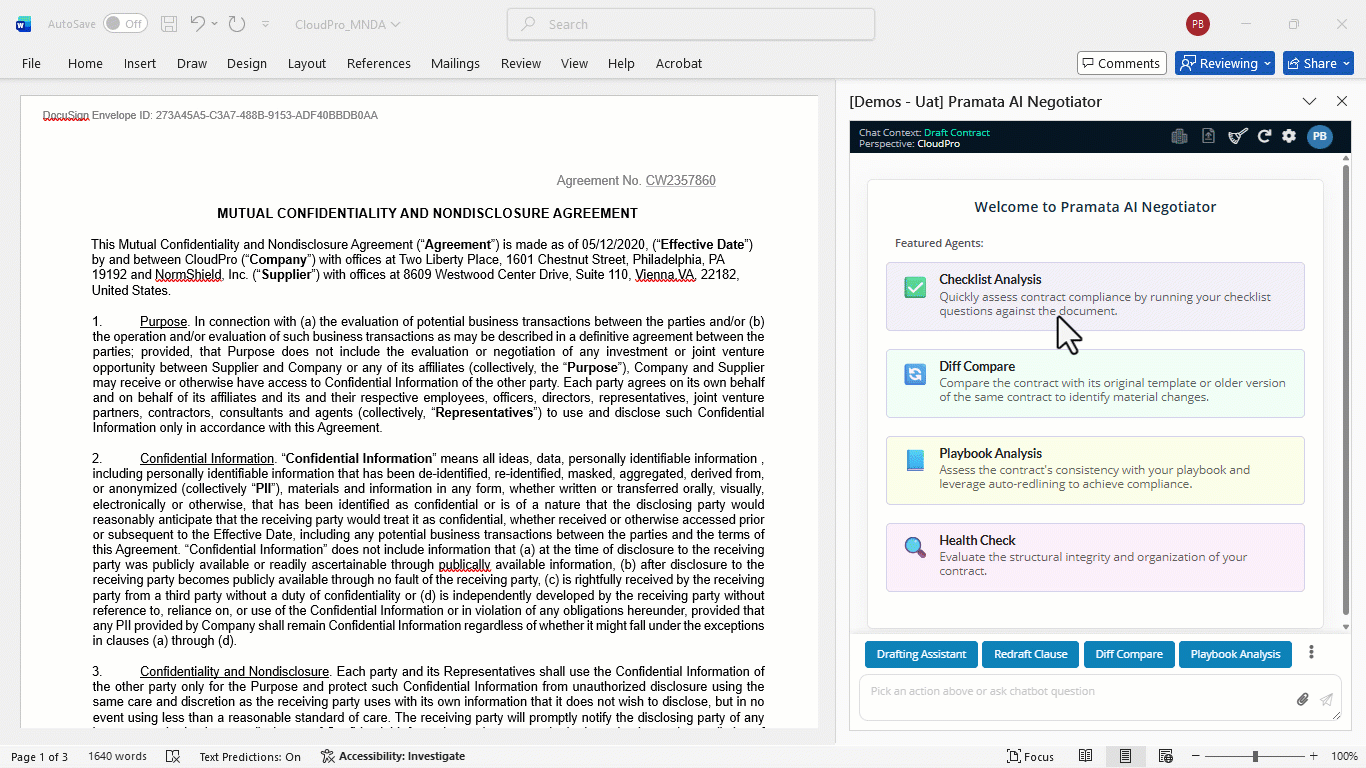Click the Diff Compare refresh-arrows icon in the agent card
This screenshot has height=768, width=1366.
click(x=915, y=375)
